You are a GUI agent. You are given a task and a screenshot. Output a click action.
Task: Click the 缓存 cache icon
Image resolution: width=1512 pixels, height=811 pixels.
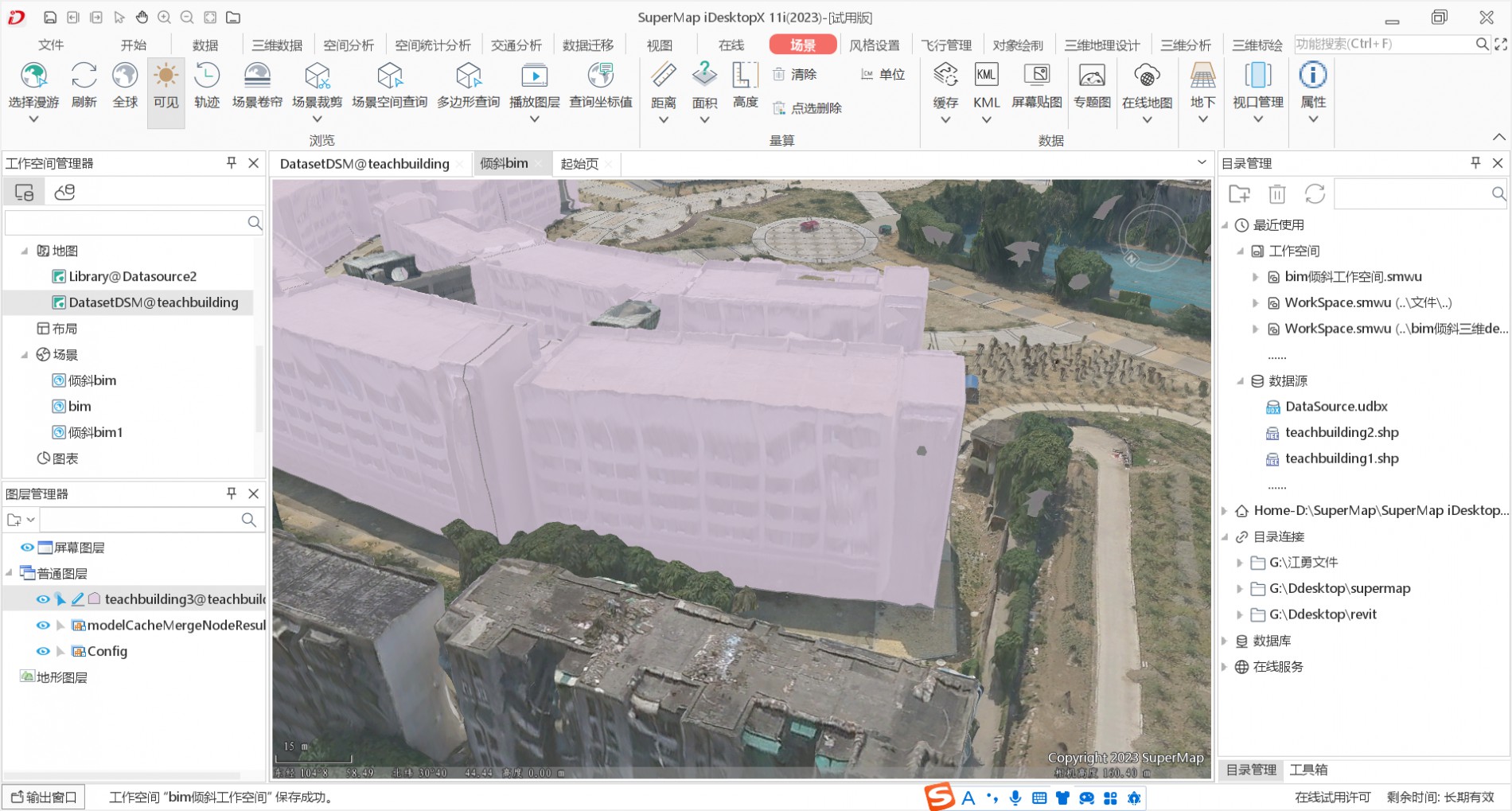click(945, 76)
